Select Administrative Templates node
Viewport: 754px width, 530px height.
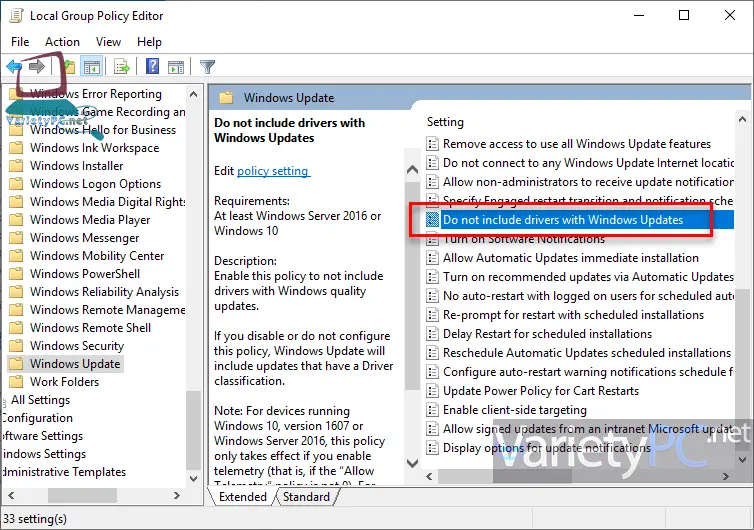pos(63,472)
